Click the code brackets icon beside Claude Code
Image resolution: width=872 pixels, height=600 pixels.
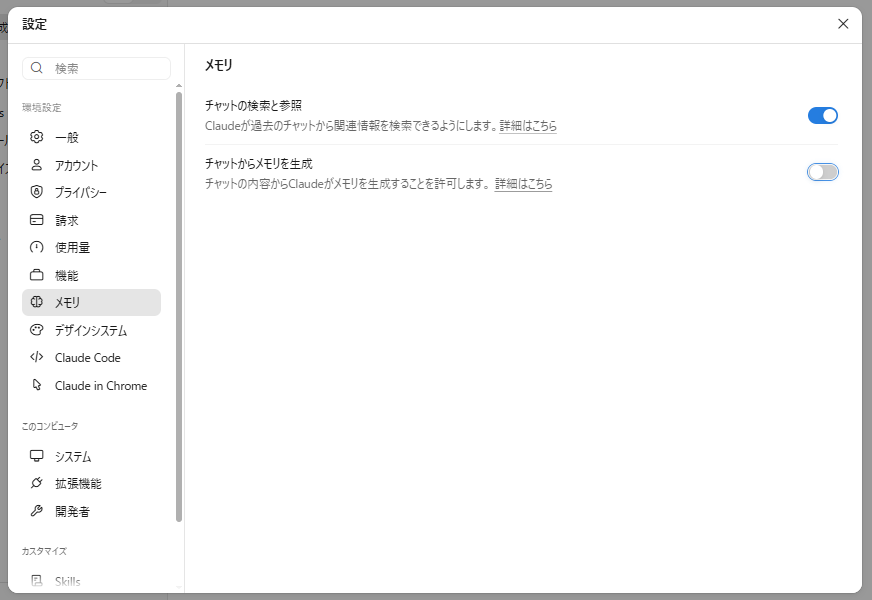37,357
